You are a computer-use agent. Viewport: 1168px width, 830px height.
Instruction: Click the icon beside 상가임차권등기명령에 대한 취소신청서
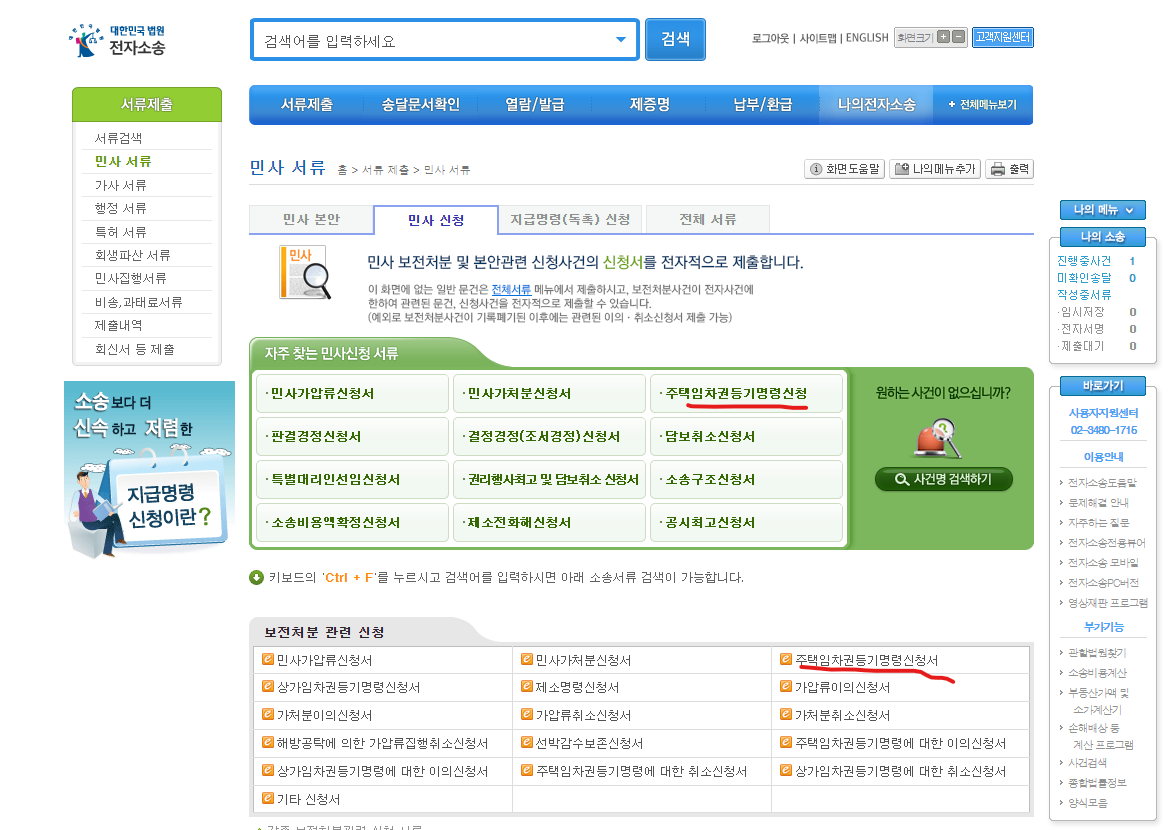pyautogui.click(x=786, y=770)
